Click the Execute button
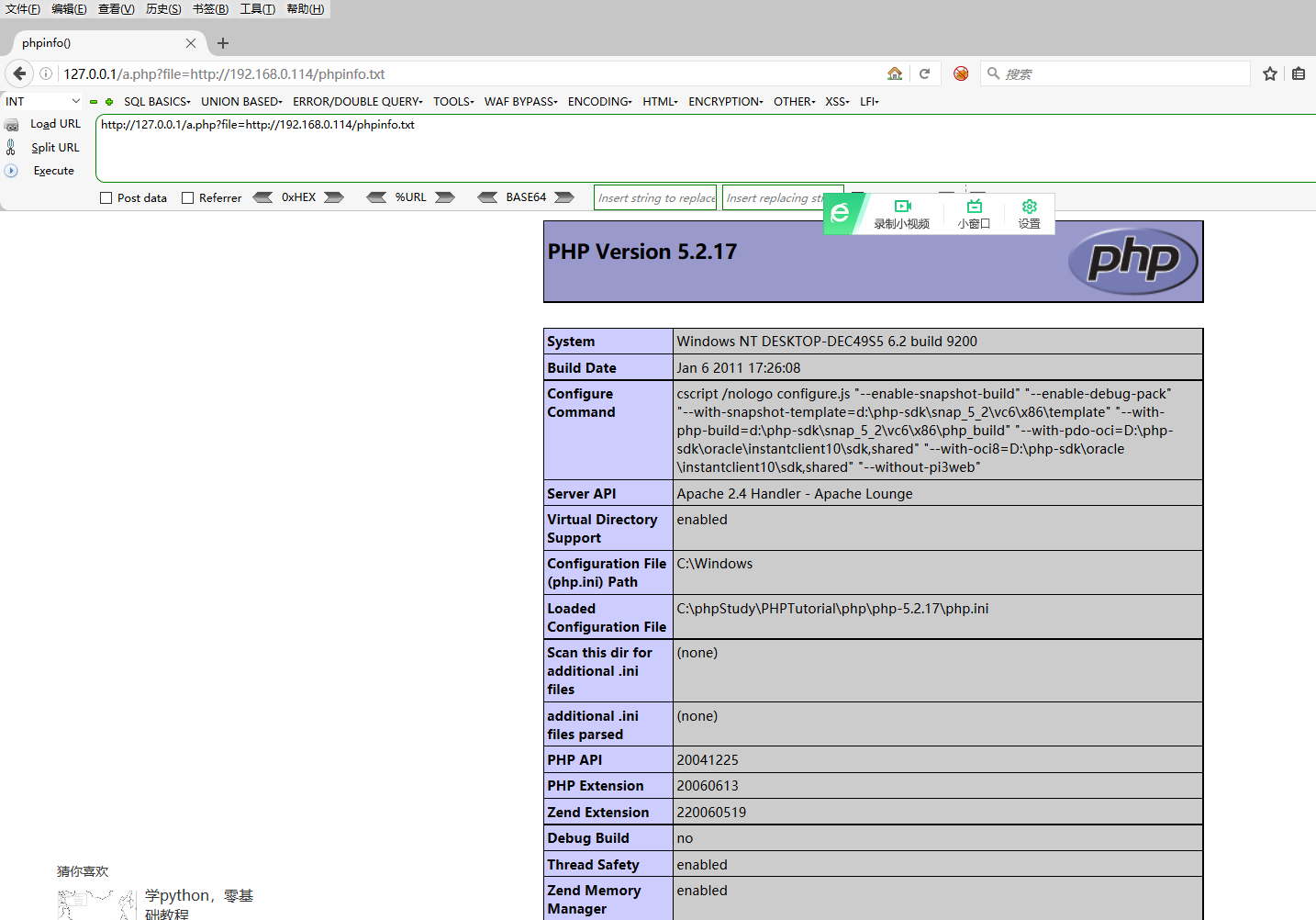The height and width of the screenshot is (920, 1316). tap(53, 171)
